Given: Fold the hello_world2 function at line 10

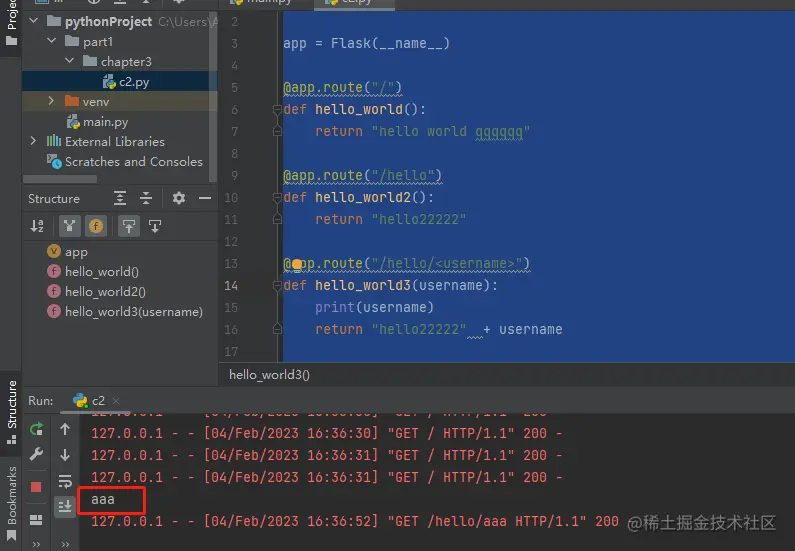Looking at the screenshot, I should (x=277, y=197).
